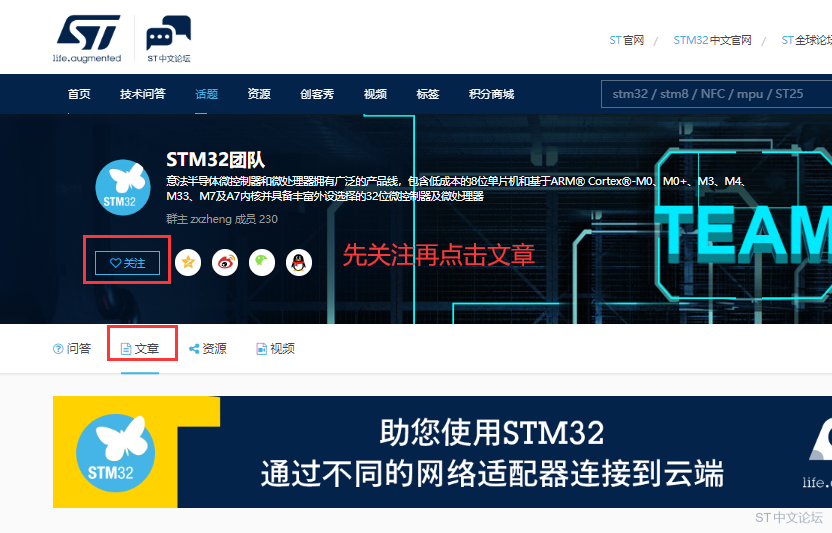Click the 群主 zxzheng 成员 230 text
This screenshot has width=832, height=533.
point(222,219)
